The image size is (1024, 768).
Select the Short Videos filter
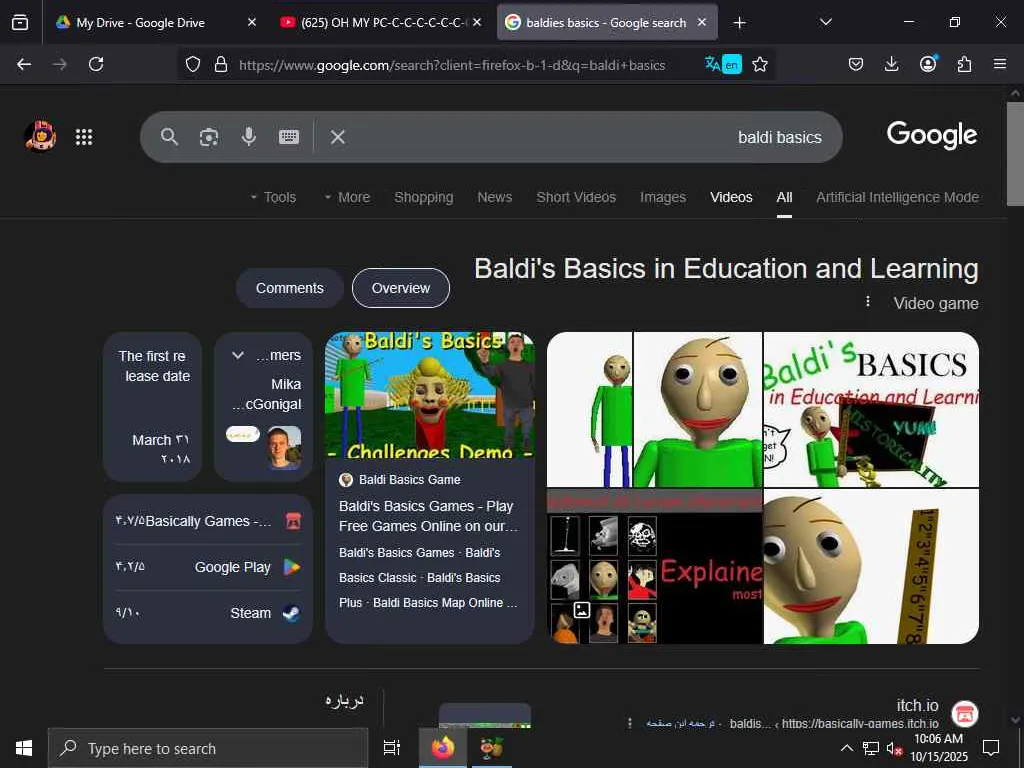tap(576, 197)
